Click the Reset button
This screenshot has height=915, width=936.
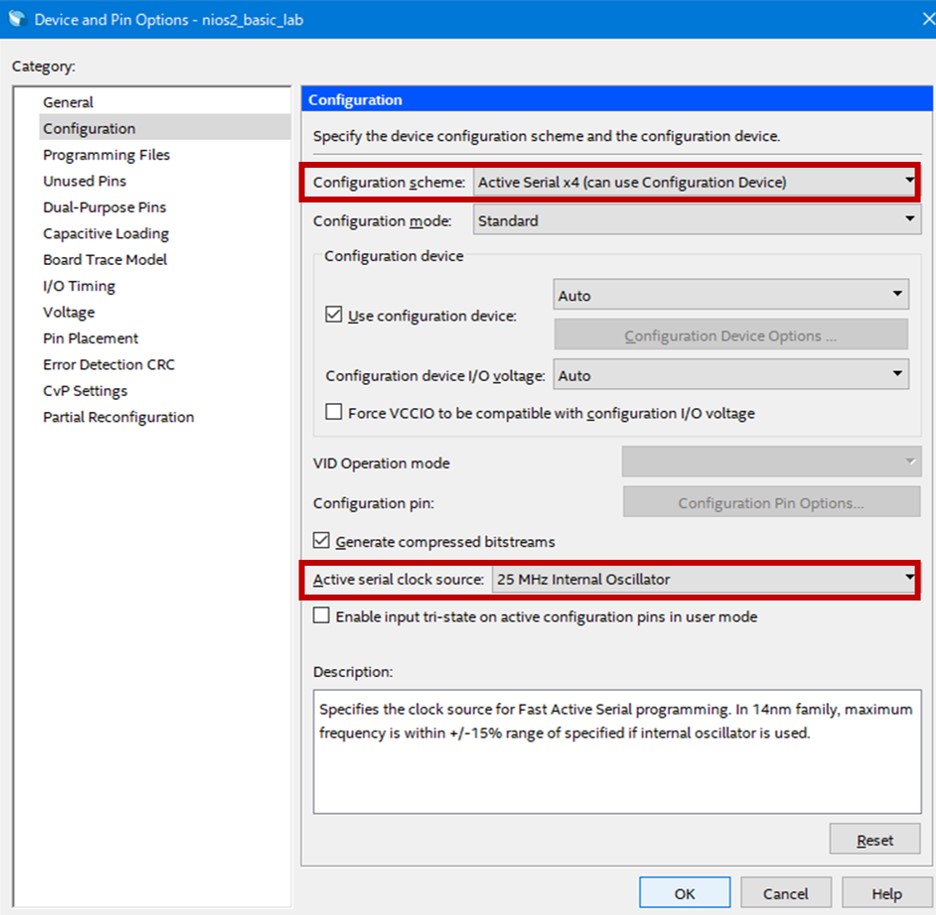click(x=875, y=839)
